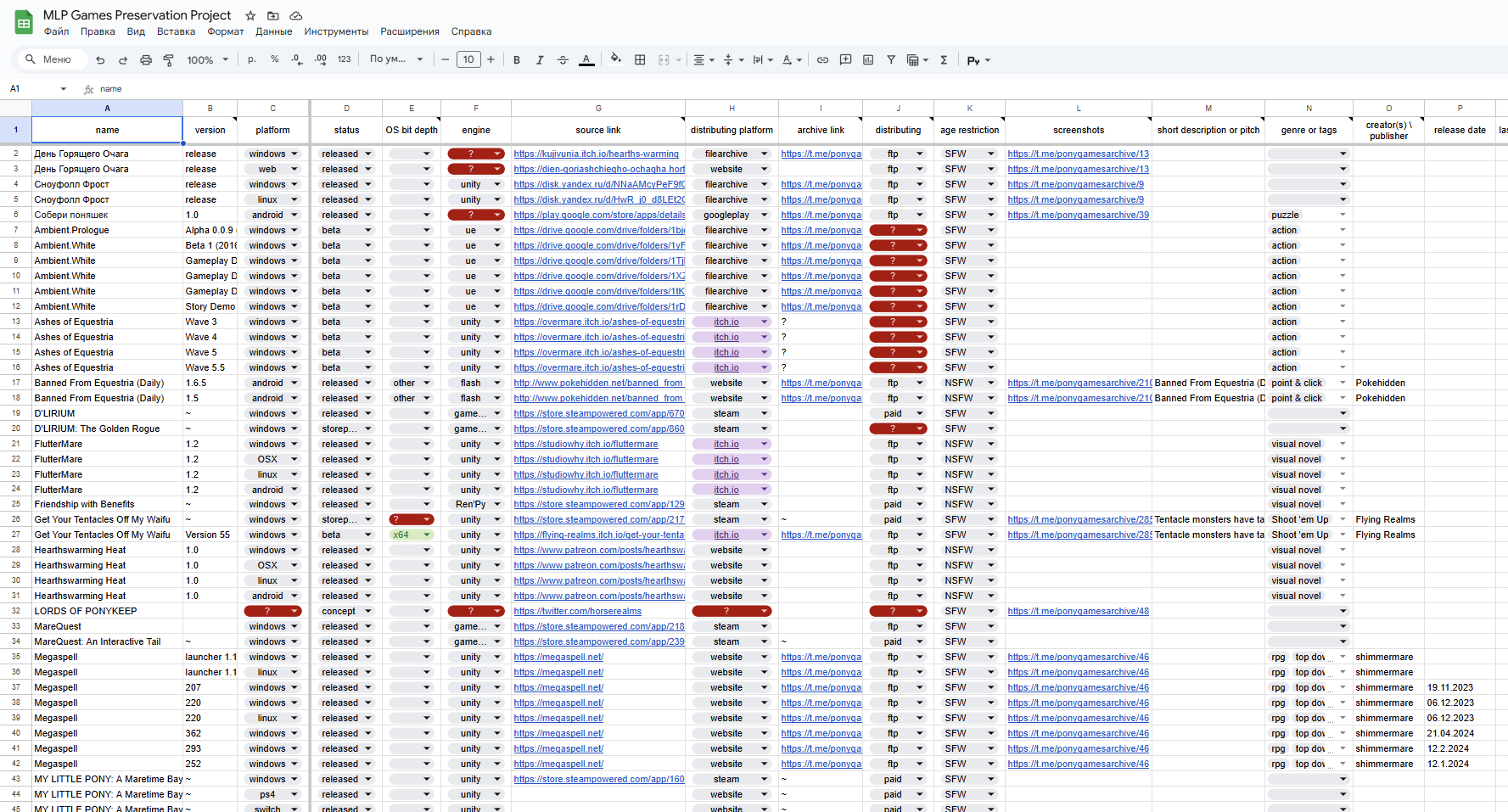Toggle strikethrough formatting

pyautogui.click(x=563, y=59)
